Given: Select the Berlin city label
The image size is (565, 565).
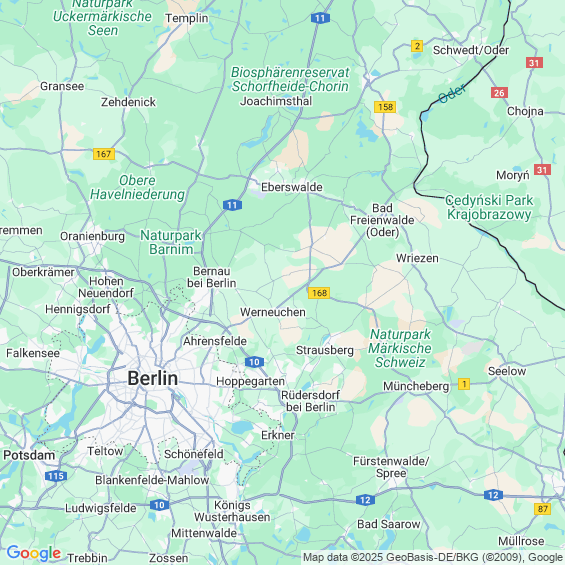Looking at the screenshot, I should click(x=153, y=378).
